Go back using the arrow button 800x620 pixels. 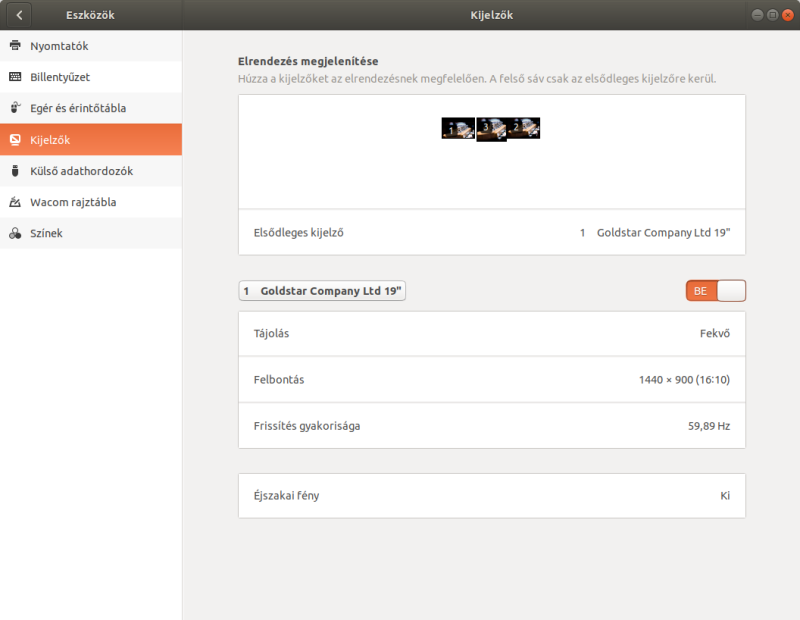tap(19, 15)
